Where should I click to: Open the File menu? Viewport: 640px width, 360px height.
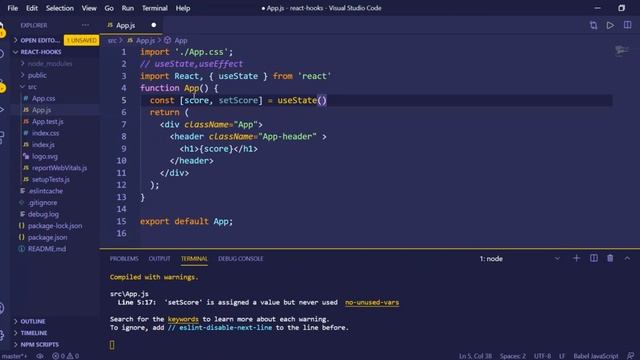click(13, 8)
